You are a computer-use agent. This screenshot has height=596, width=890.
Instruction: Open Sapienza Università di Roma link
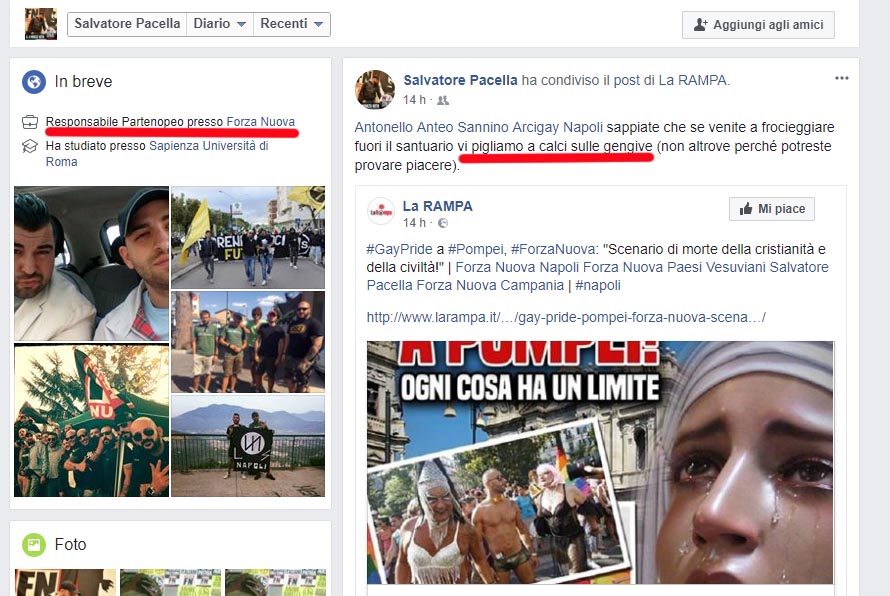[x=157, y=153]
